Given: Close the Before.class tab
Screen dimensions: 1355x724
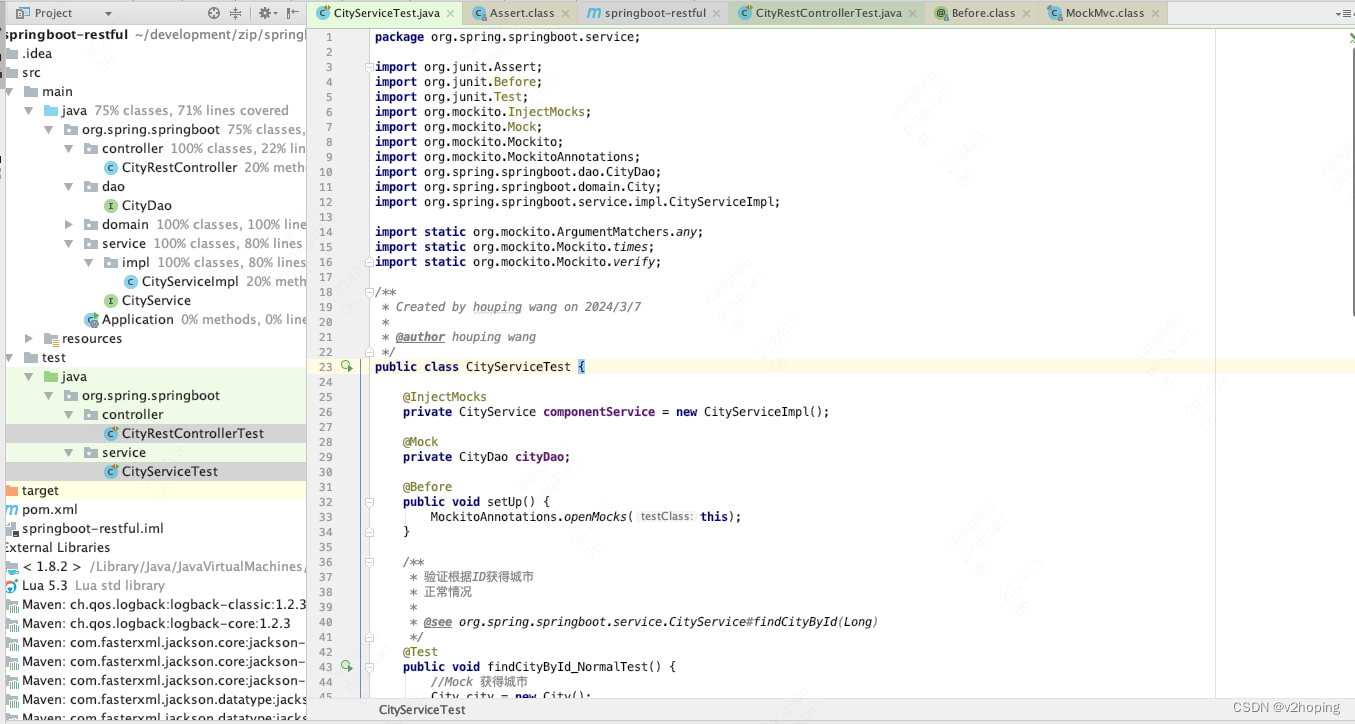Looking at the screenshot, I should 1026,14.
